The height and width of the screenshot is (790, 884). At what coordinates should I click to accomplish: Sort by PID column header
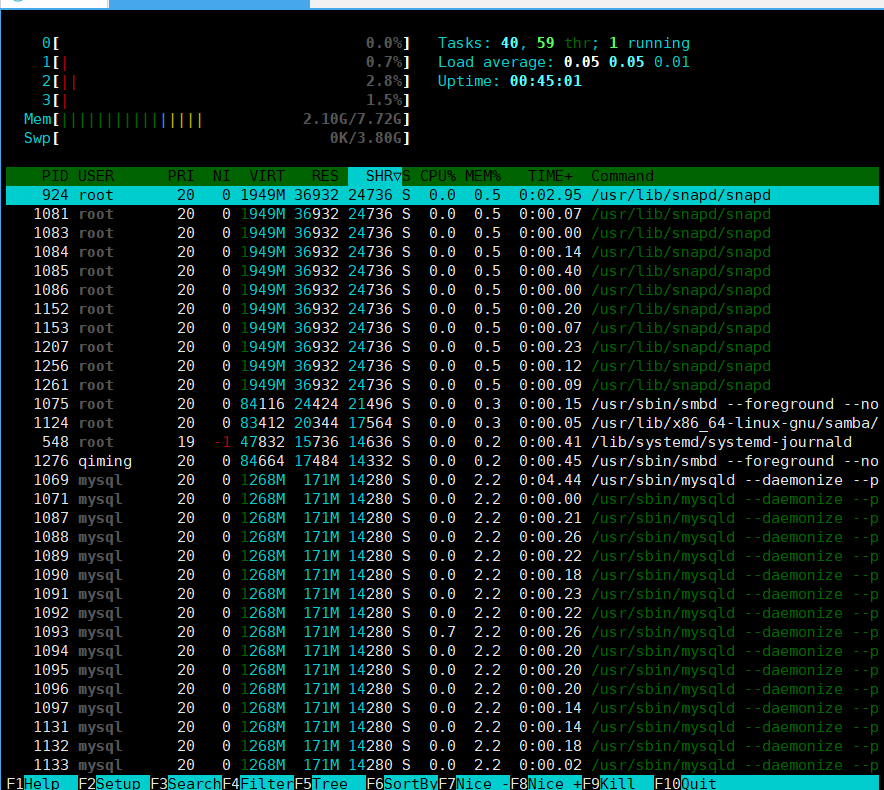pos(55,176)
